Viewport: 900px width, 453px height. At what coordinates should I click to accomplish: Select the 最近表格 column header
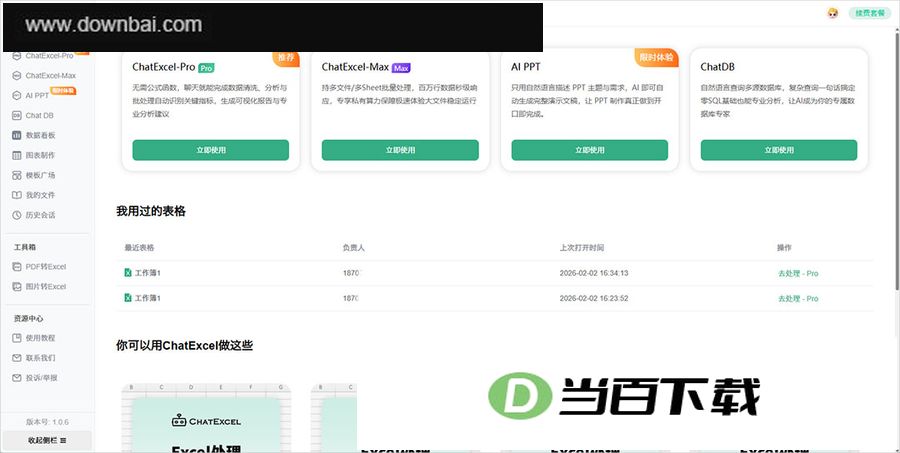pos(139,247)
